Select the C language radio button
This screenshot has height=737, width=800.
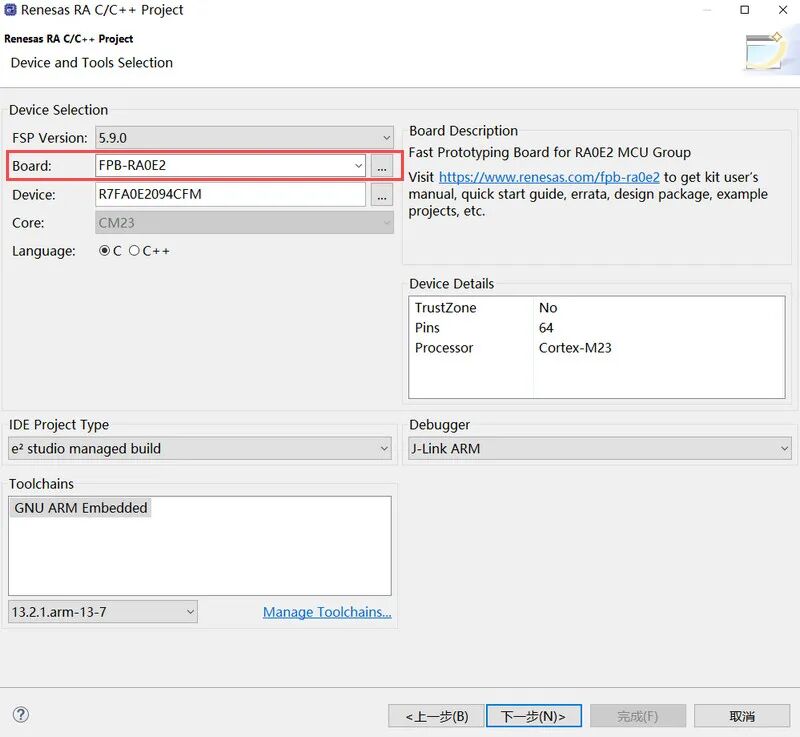pos(105,250)
